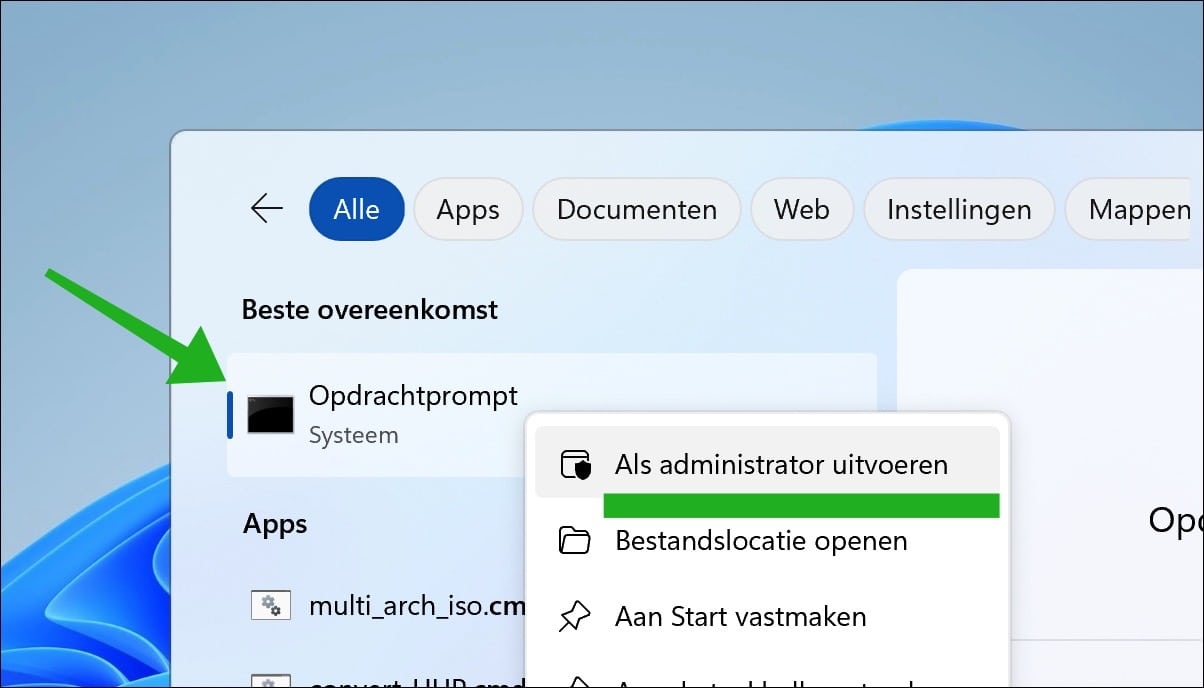
Task: Select the Alle filter tab
Action: click(356, 209)
